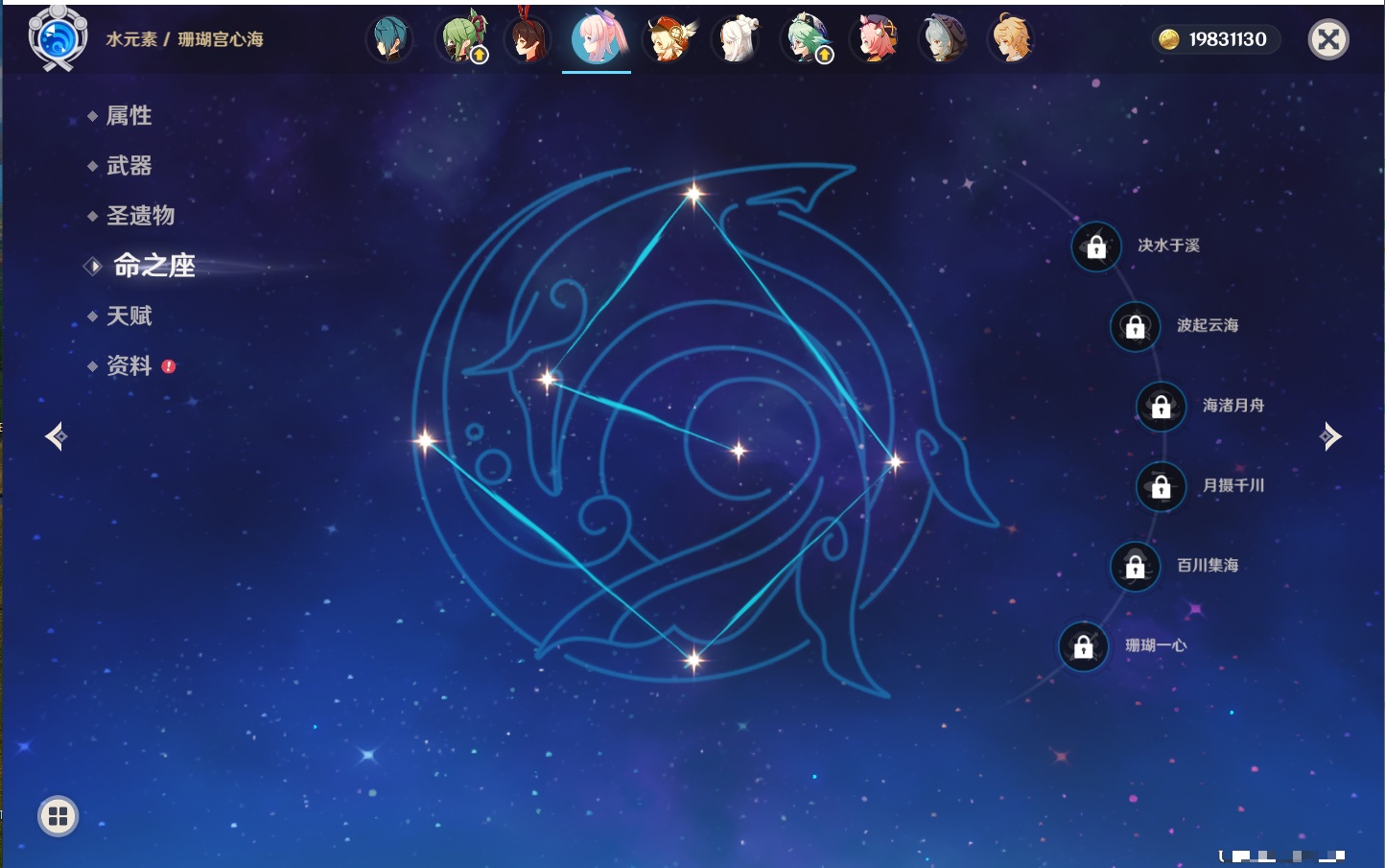Image resolution: width=1385 pixels, height=868 pixels.
Task: Click the leftmost constellation star node
Action: pyautogui.click(x=424, y=441)
